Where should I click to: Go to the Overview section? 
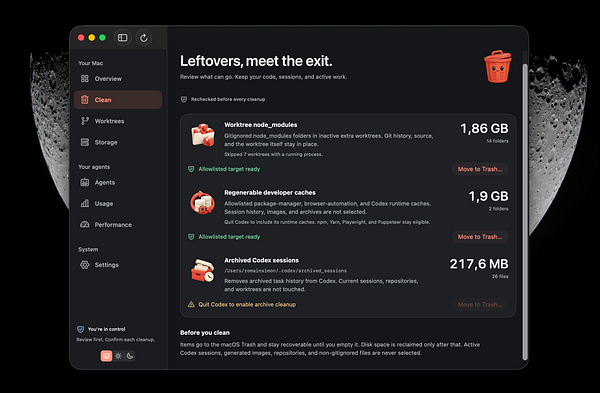pyautogui.click(x=118, y=78)
